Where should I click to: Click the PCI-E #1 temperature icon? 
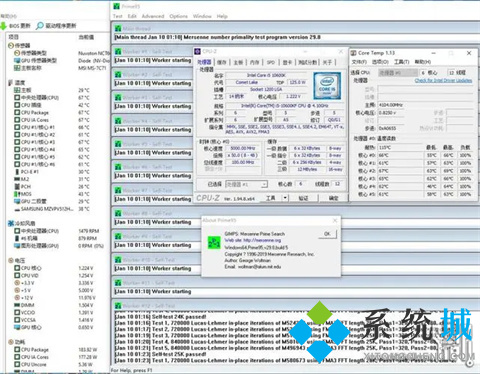[17, 172]
